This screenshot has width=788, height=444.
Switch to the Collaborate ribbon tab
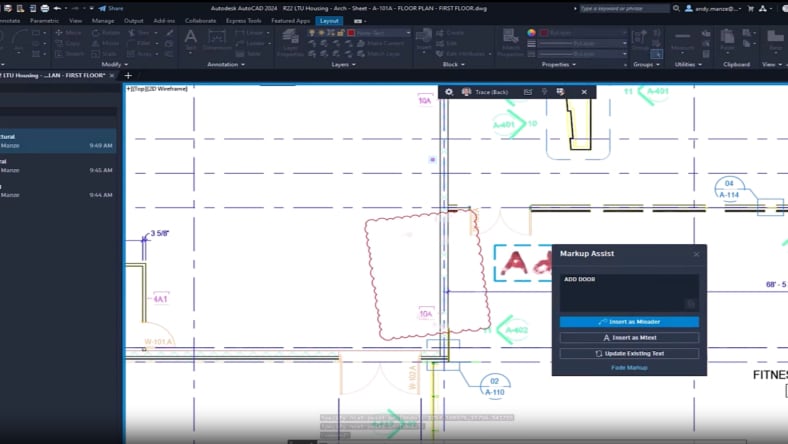(x=200, y=20)
